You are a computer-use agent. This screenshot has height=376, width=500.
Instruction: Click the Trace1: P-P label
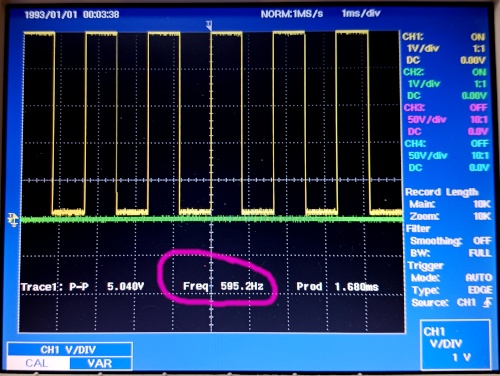click(55, 287)
